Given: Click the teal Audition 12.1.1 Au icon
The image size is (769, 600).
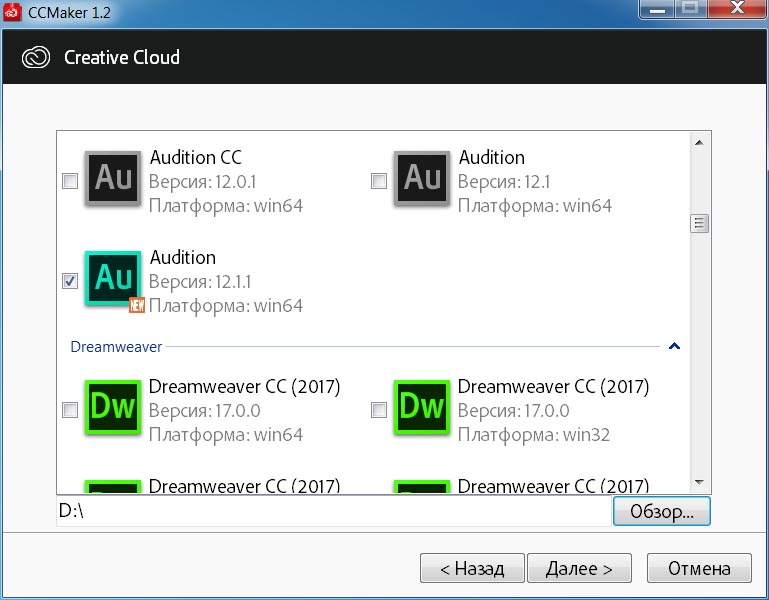Looking at the screenshot, I should pyautogui.click(x=113, y=278).
